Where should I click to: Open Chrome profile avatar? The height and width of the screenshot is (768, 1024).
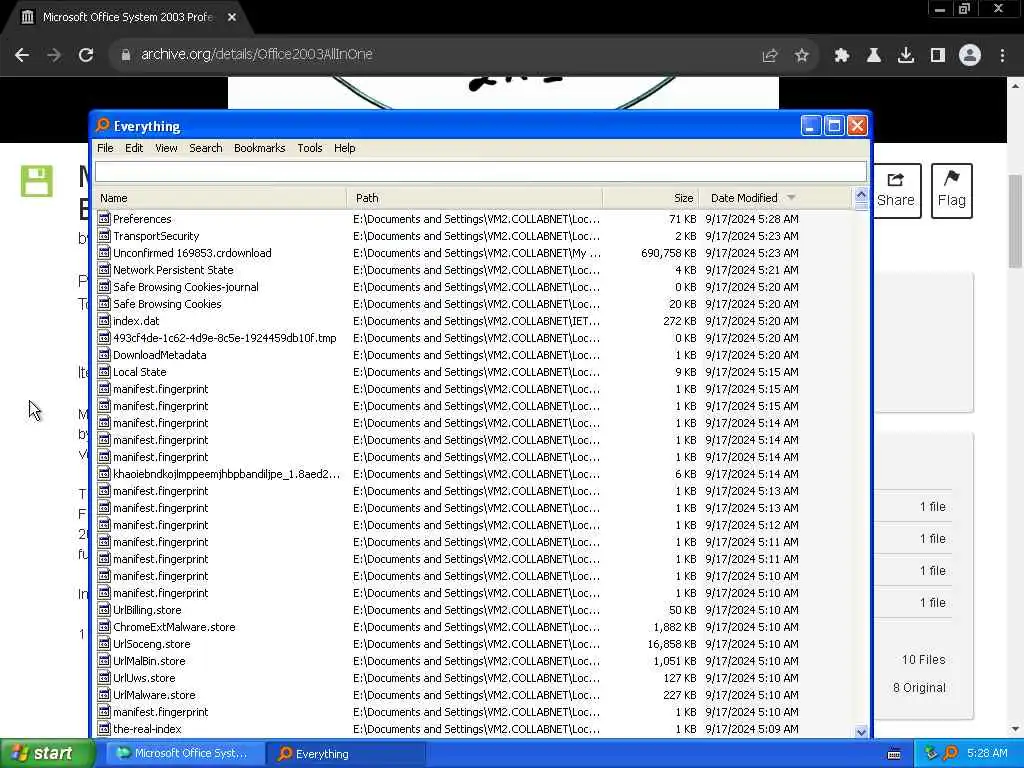coord(970,56)
